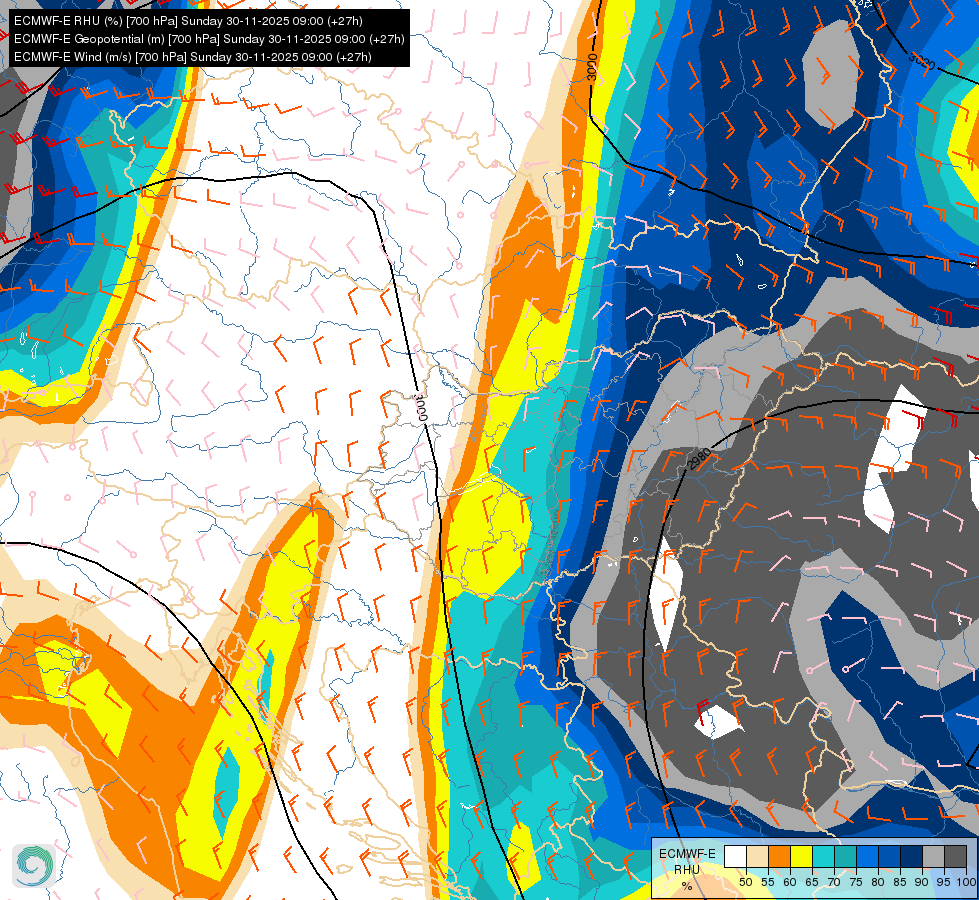
Task: Select the orange 55-60 legend swatch
Action: tap(780, 856)
